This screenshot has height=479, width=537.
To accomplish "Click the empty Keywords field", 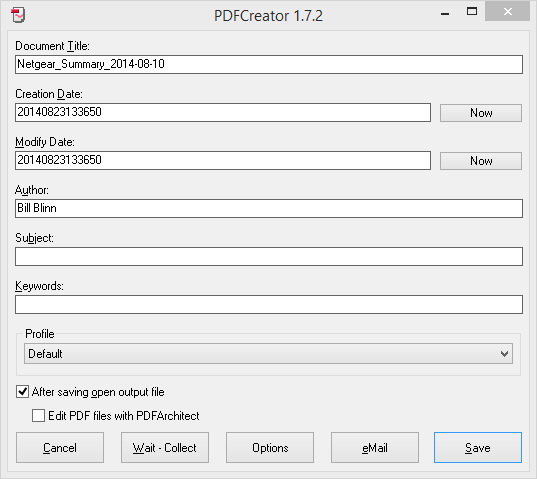I will click(269, 304).
